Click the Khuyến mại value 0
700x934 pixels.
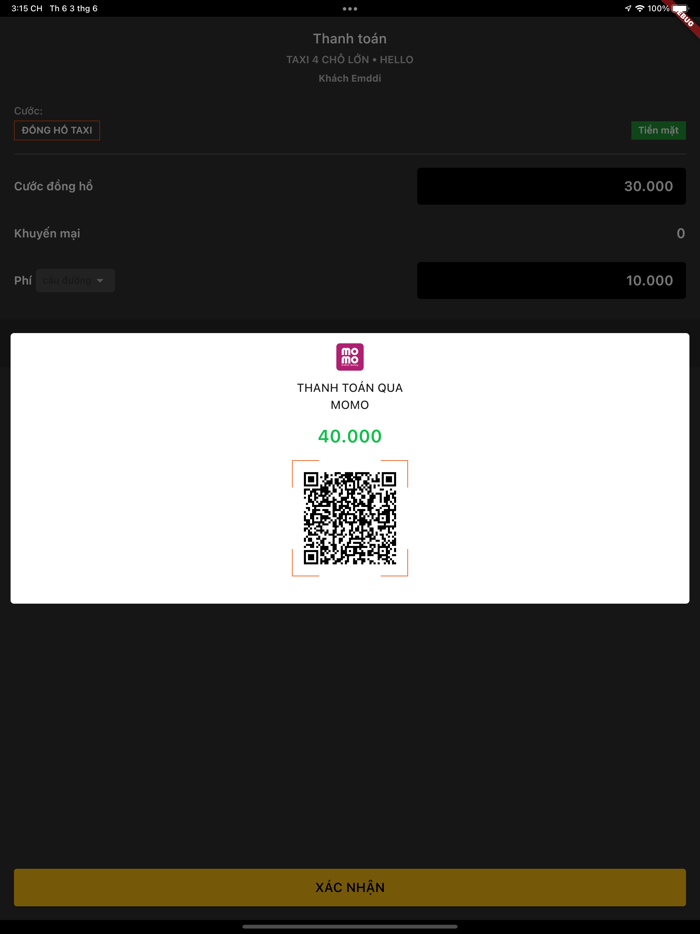[x=681, y=234]
